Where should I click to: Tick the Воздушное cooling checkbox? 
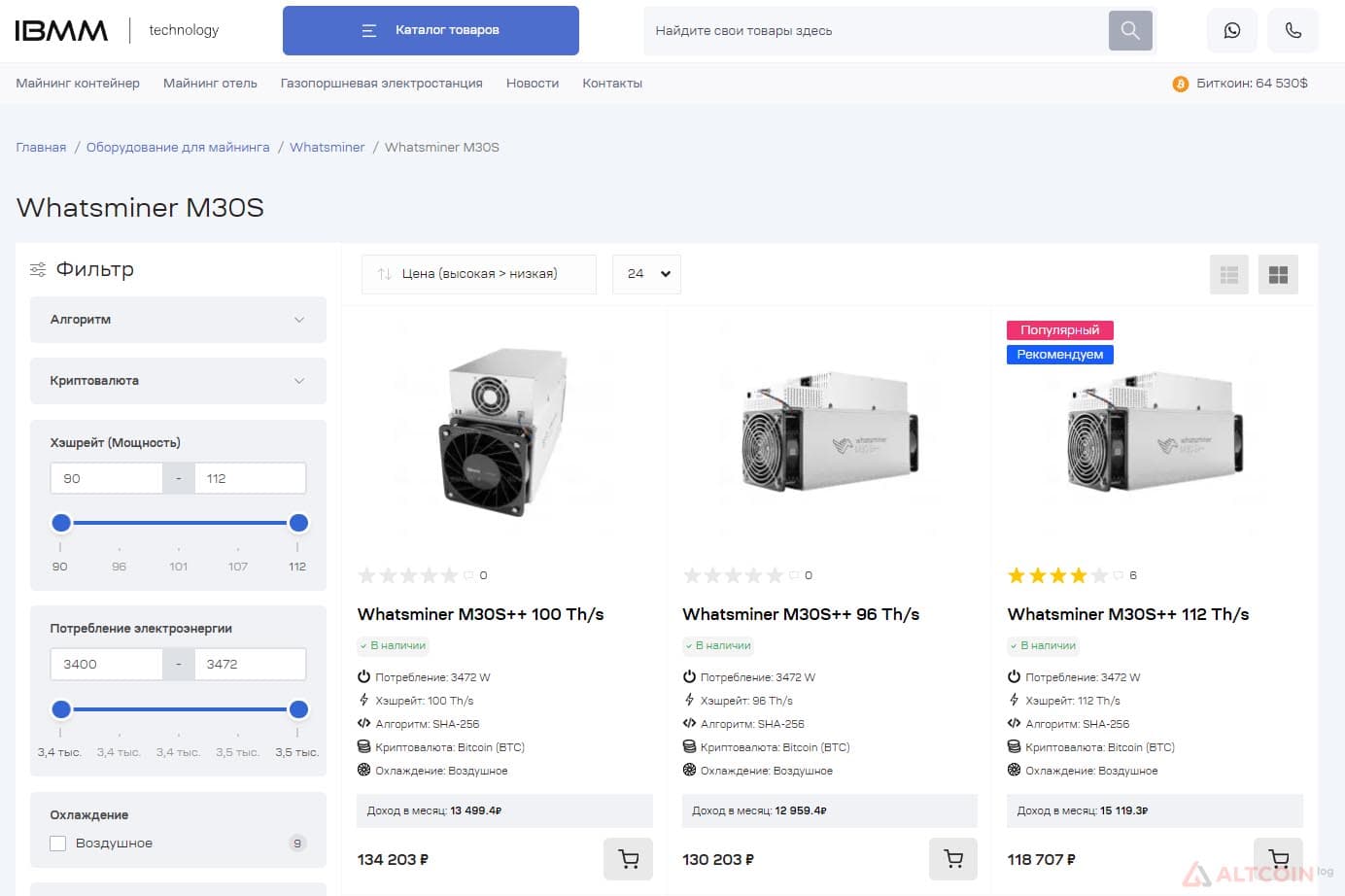click(58, 844)
